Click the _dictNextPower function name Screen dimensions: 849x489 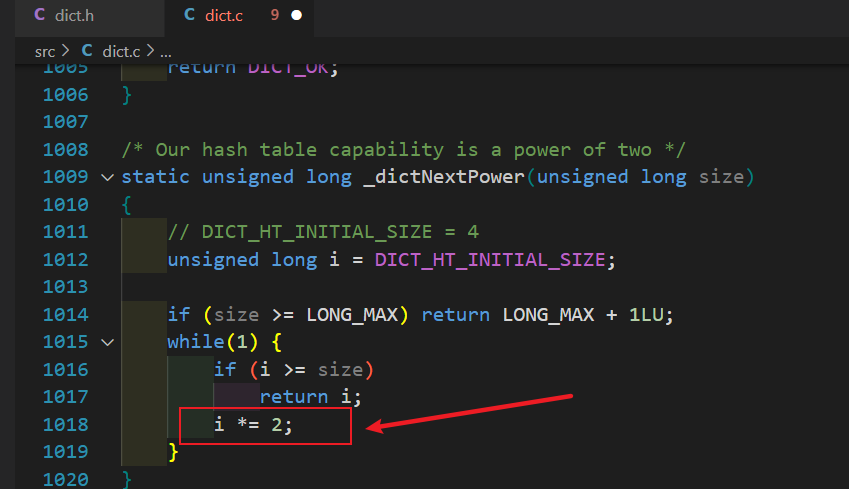point(444,177)
